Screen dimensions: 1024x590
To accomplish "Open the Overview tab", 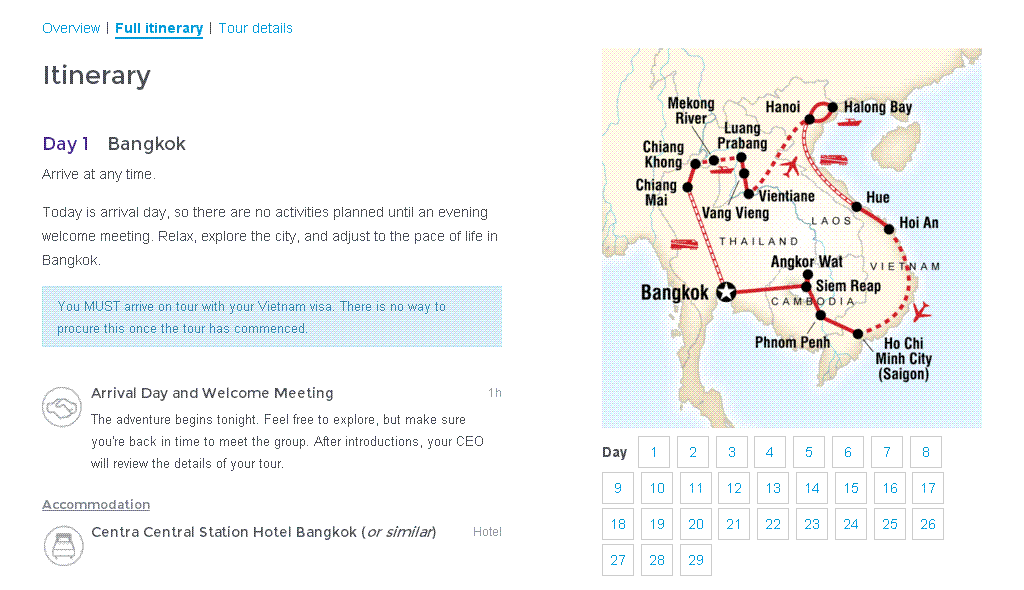I will 71,28.
